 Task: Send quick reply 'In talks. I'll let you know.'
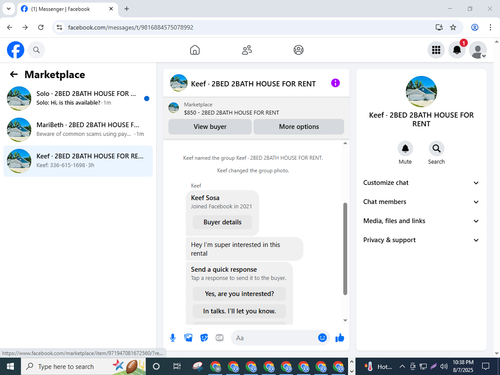(x=239, y=311)
